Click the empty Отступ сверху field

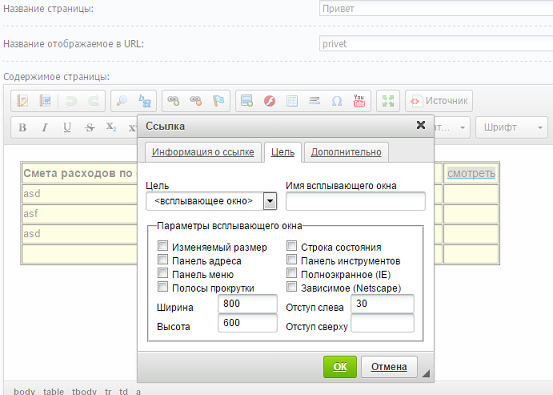click(382, 323)
